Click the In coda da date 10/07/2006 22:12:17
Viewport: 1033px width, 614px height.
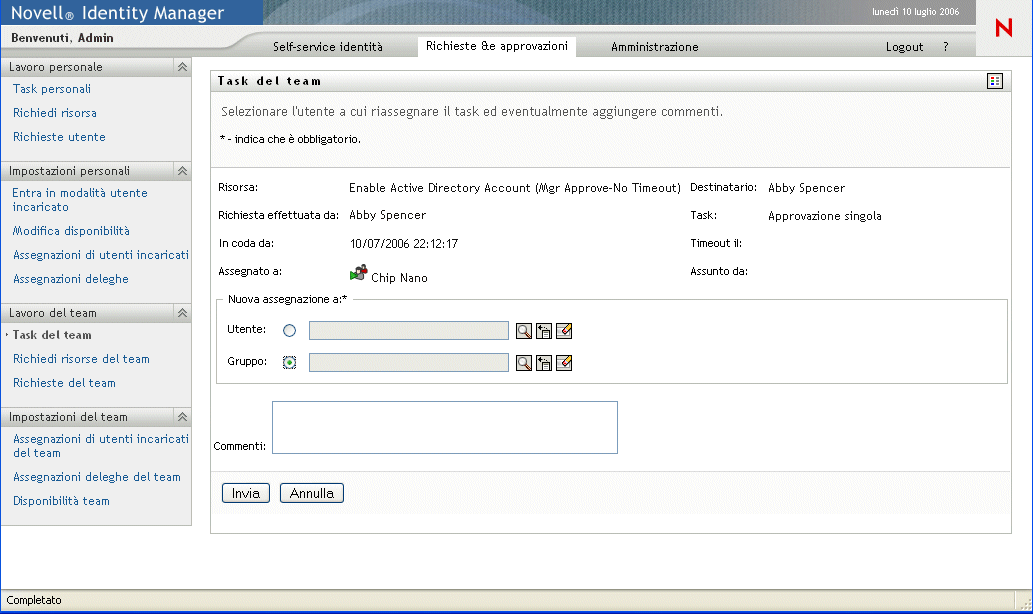tap(404, 244)
